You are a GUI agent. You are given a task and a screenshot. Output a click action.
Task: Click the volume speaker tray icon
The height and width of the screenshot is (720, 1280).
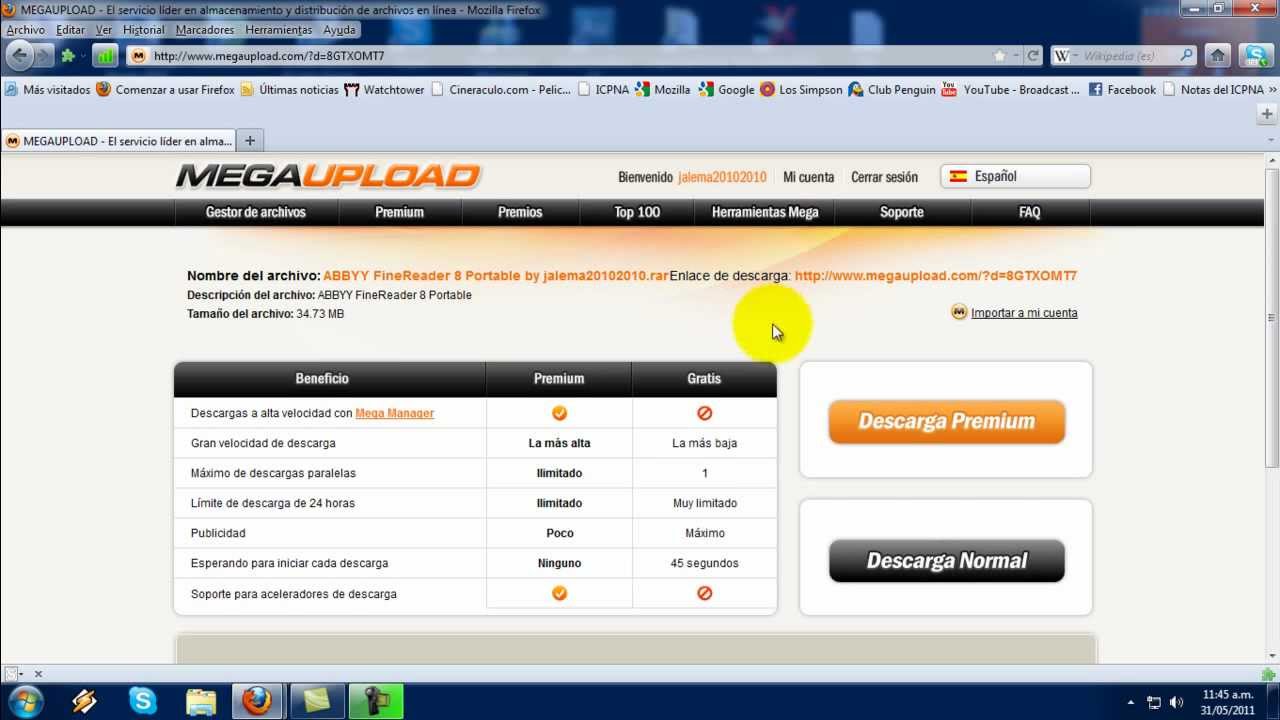click(x=1176, y=702)
